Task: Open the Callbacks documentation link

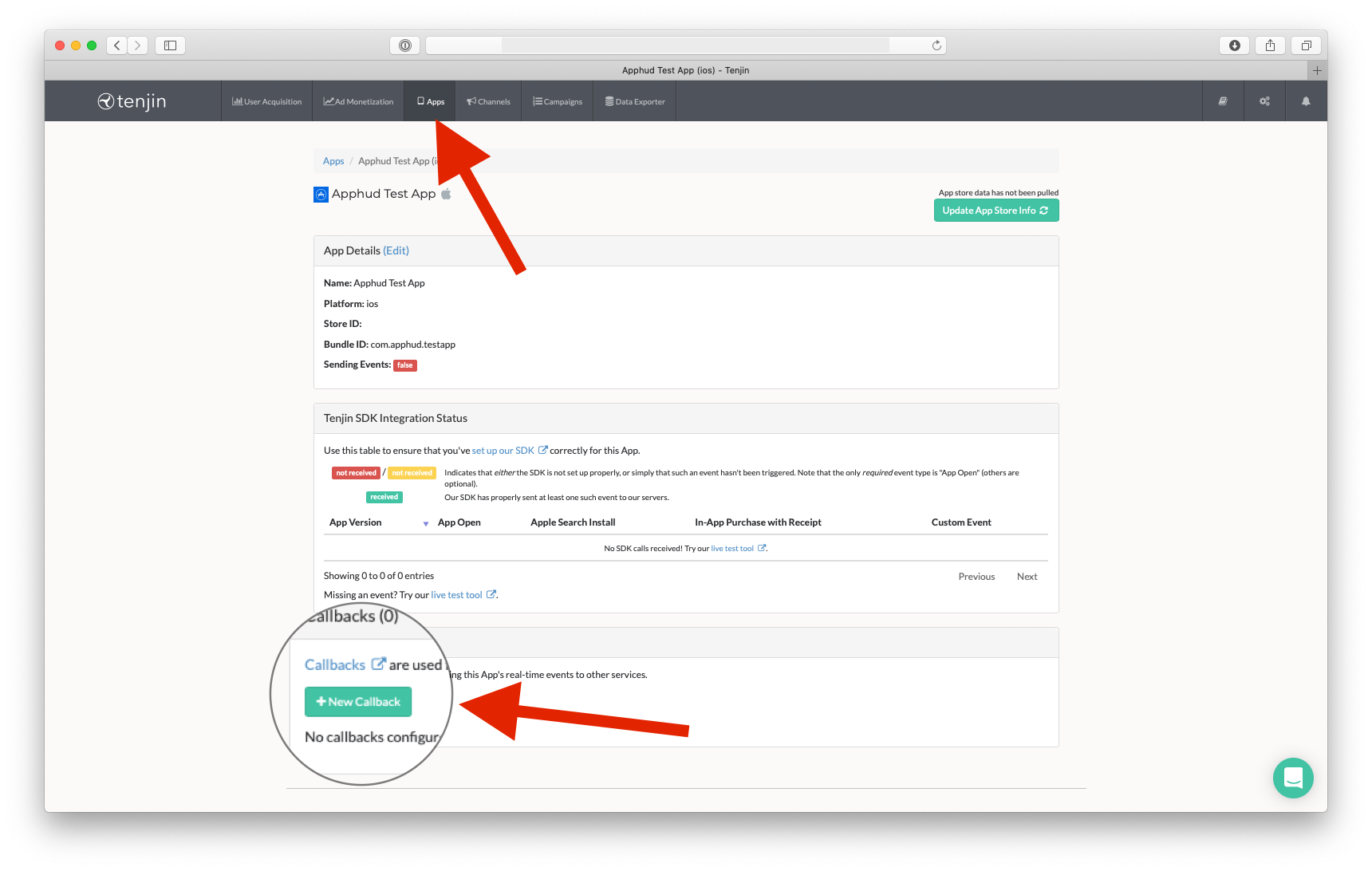Action: click(345, 664)
